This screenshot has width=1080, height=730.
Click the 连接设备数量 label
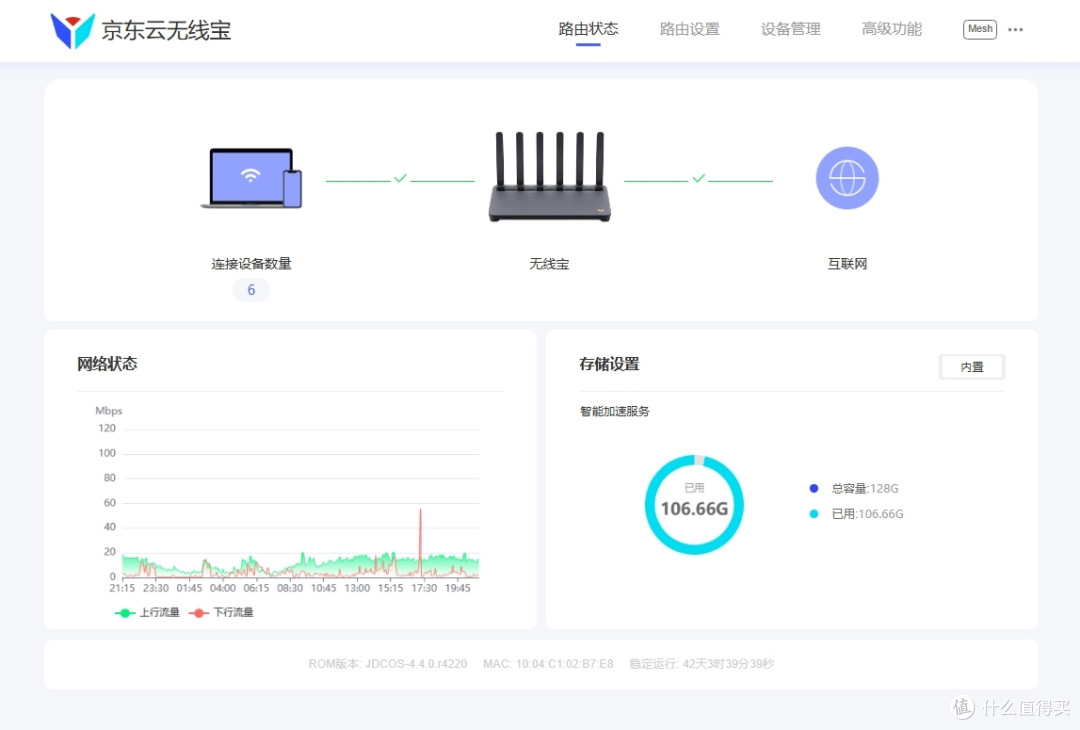pos(251,264)
